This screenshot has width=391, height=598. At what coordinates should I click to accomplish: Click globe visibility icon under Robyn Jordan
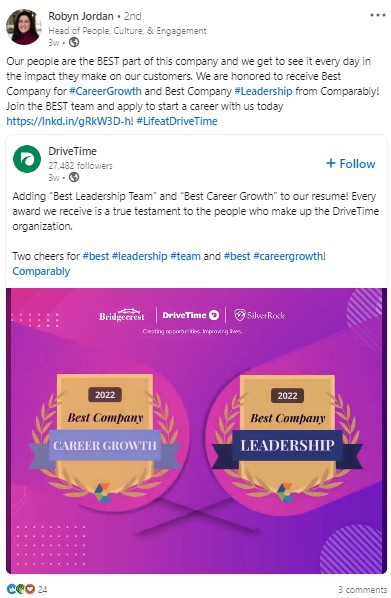[x=74, y=42]
